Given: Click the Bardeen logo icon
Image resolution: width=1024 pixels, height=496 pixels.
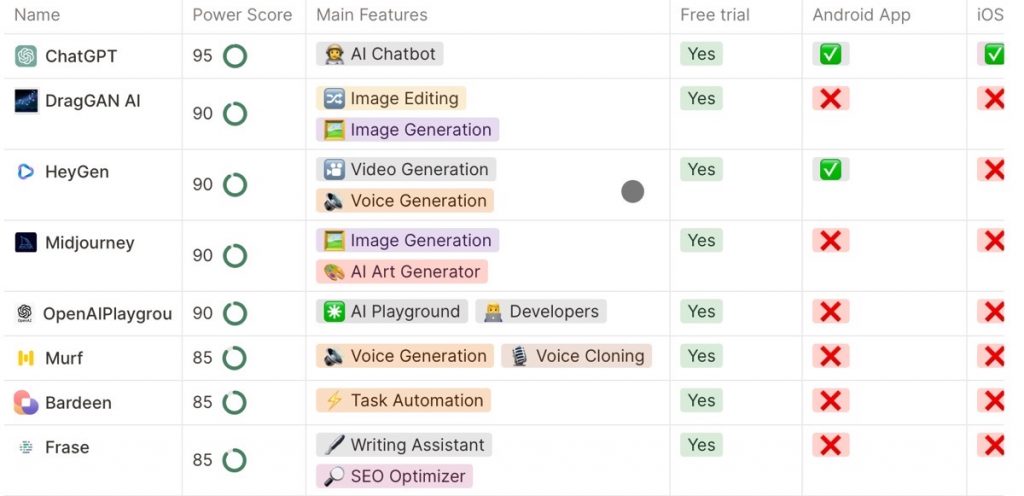Looking at the screenshot, I should tap(26, 403).
